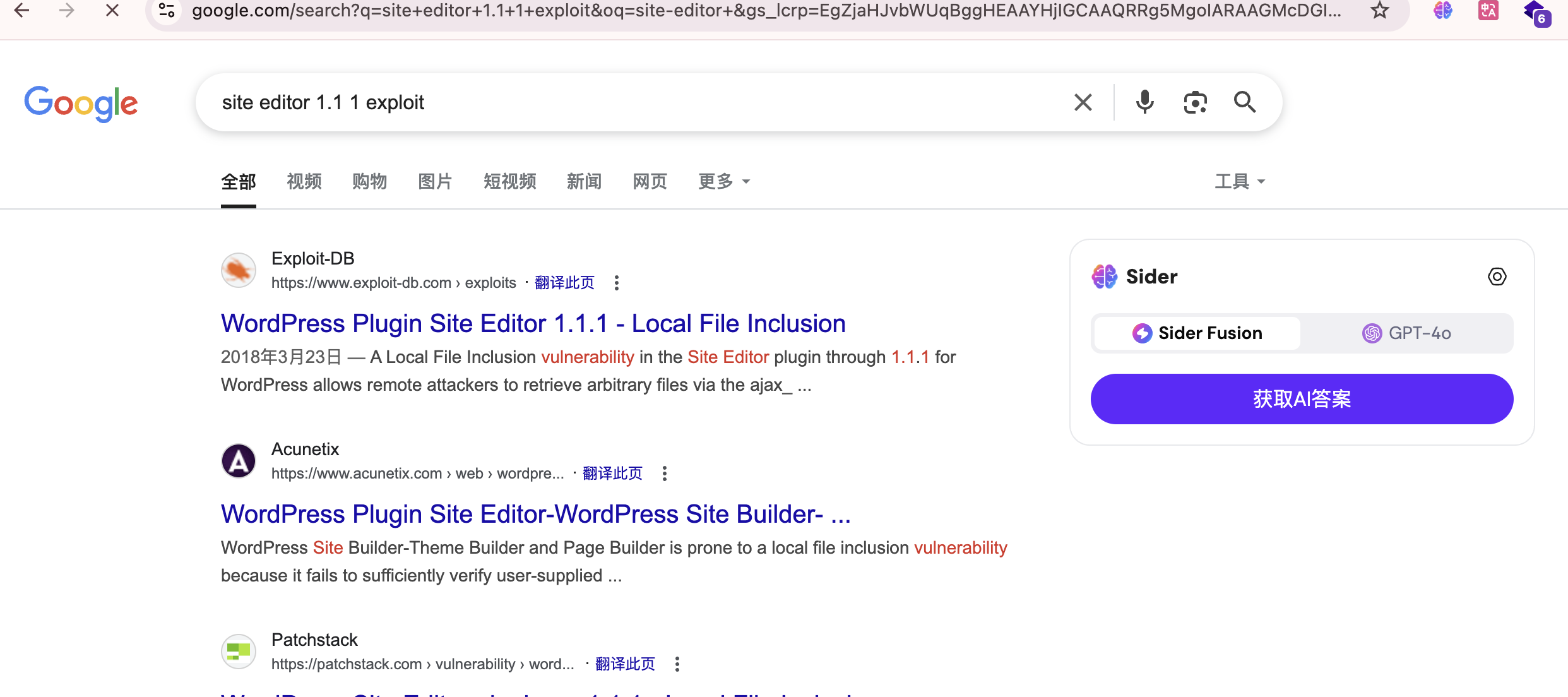Open Exploit-DB site favicon
Screen dimensions: 1568x697
239,270
